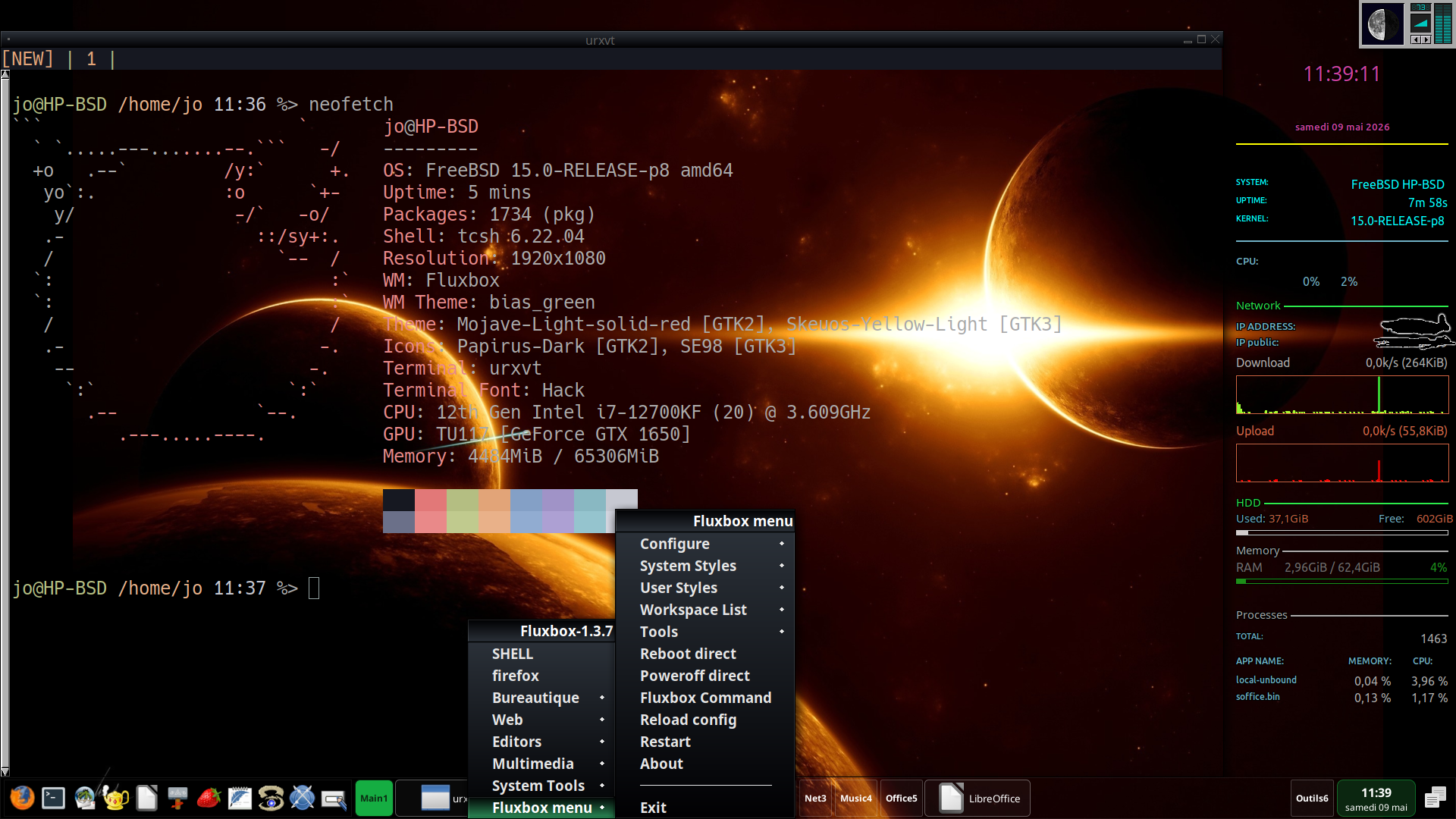Open the blank document launcher beside the teapot

point(146,798)
